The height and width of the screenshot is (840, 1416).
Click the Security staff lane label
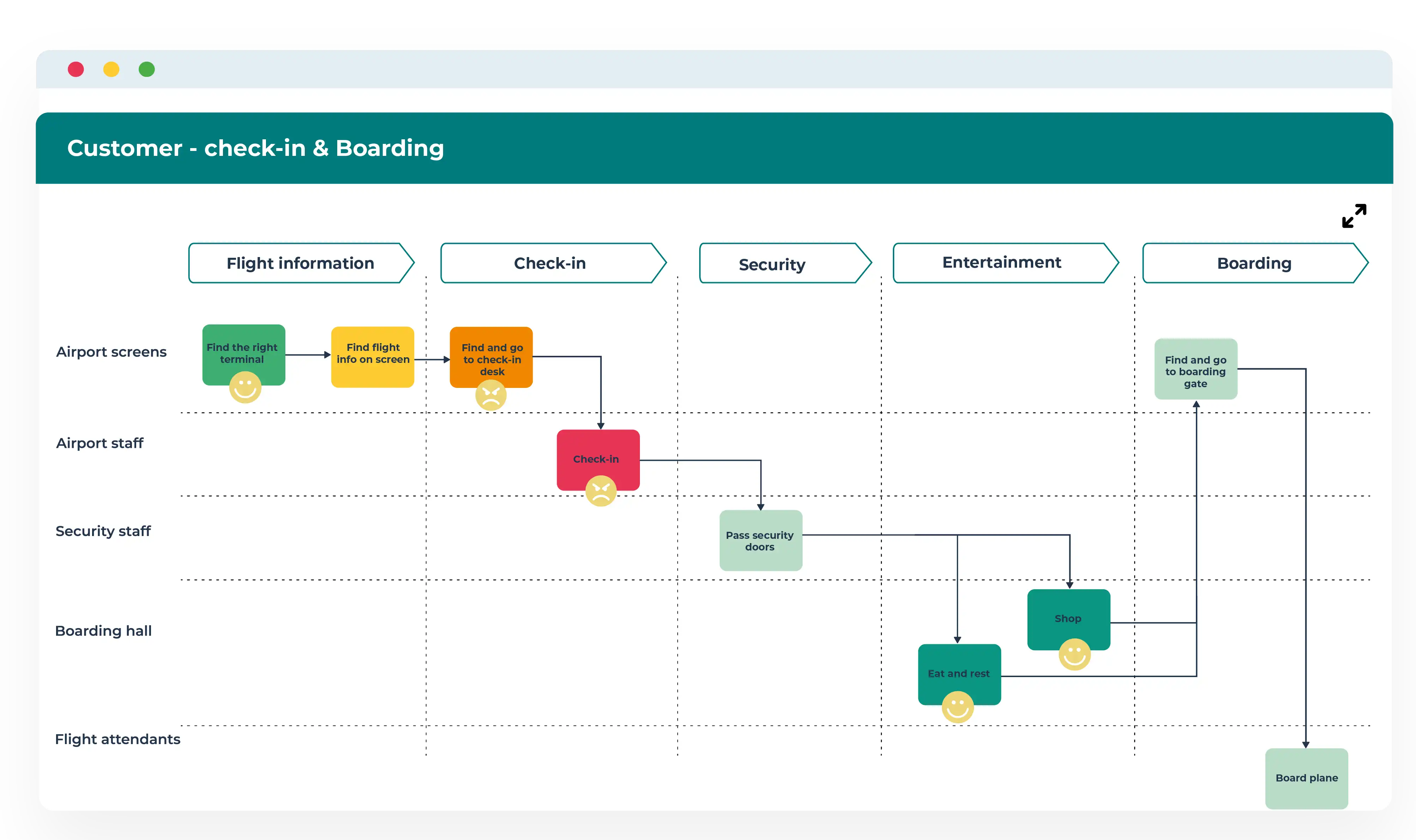pos(102,531)
